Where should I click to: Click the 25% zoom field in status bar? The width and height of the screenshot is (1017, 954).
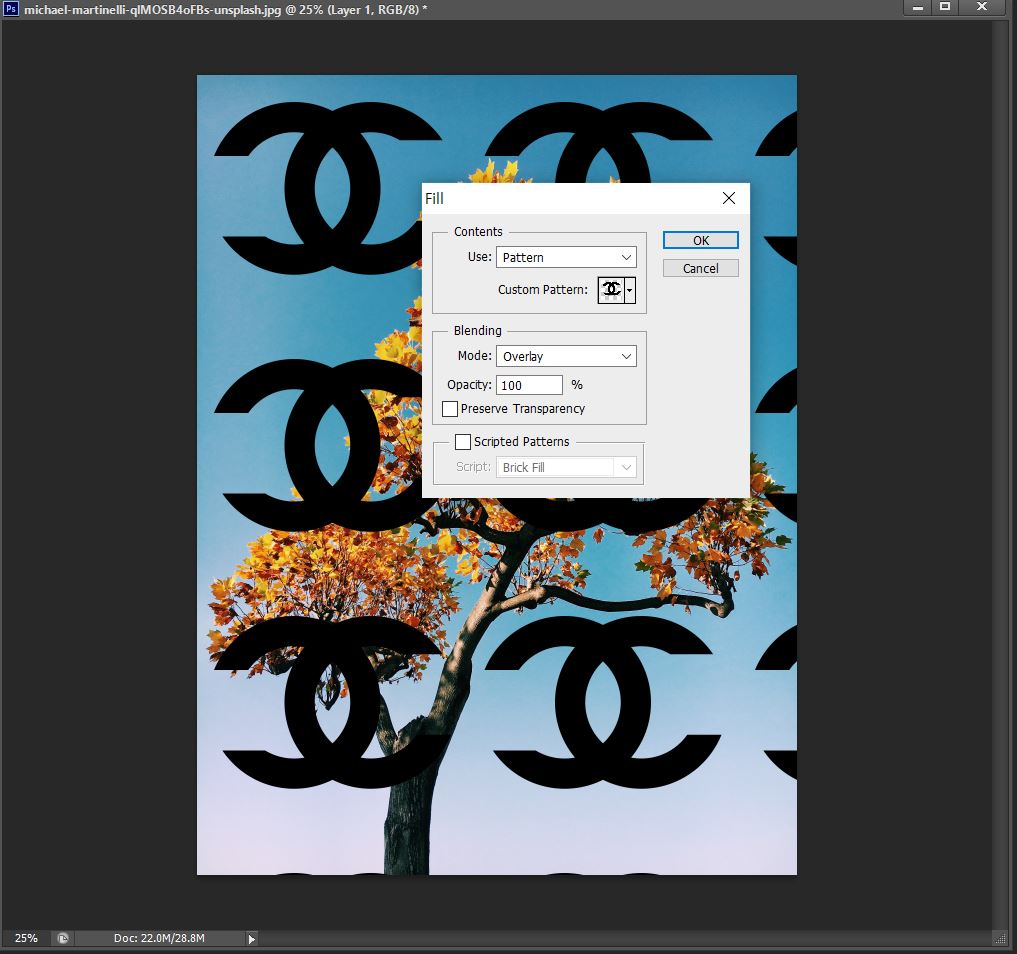pyautogui.click(x=26, y=938)
